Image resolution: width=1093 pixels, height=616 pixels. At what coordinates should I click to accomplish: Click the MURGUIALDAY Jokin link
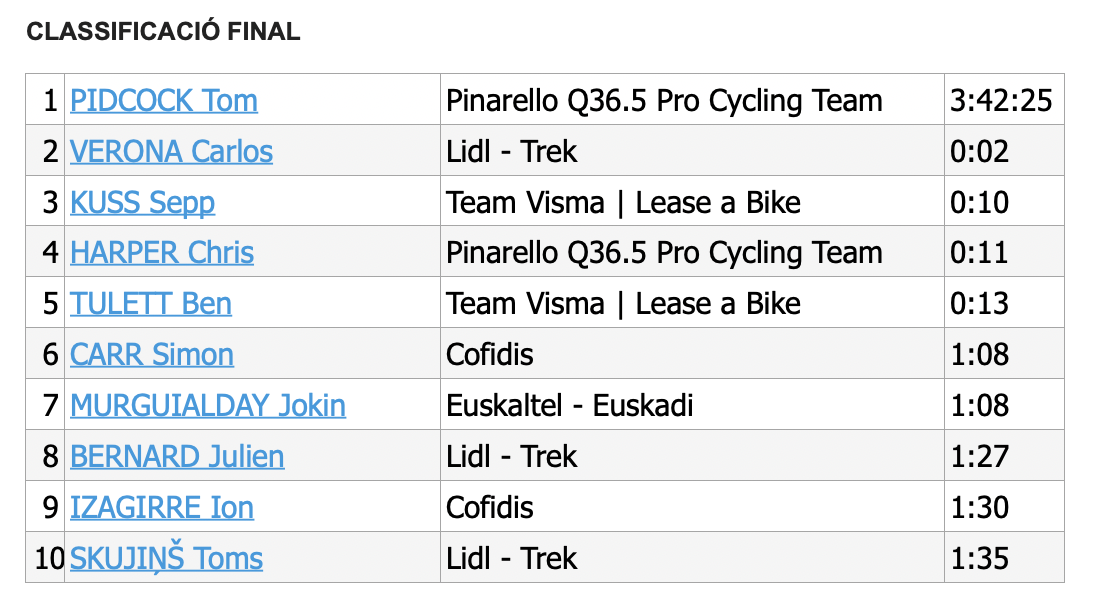point(208,405)
